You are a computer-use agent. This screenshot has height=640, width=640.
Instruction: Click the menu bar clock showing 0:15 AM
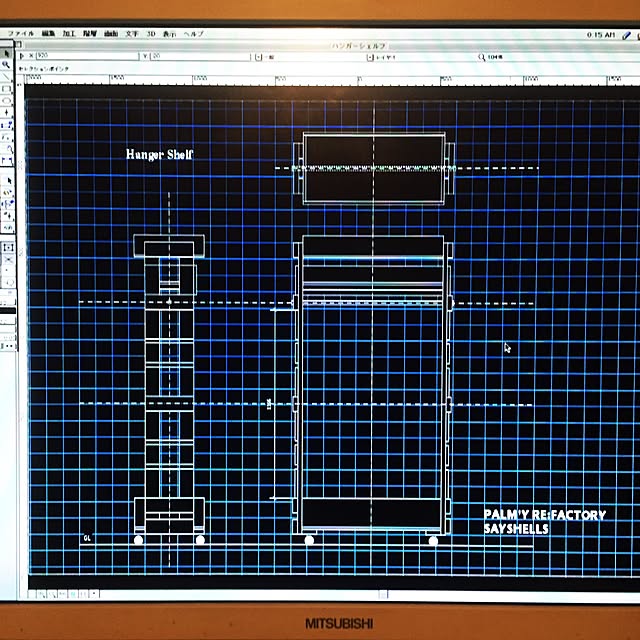click(x=601, y=35)
